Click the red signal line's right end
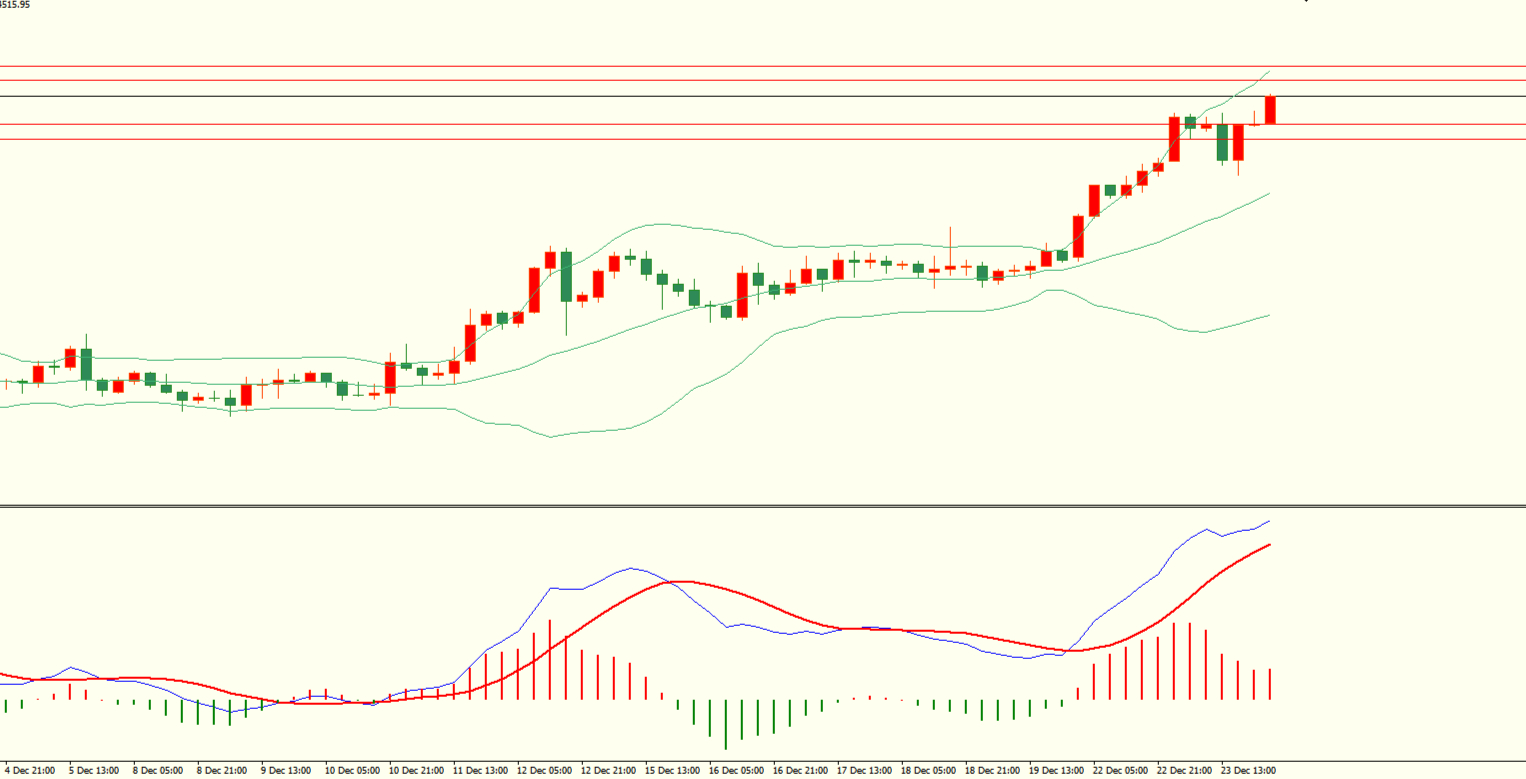The image size is (1526, 779). (x=1268, y=545)
